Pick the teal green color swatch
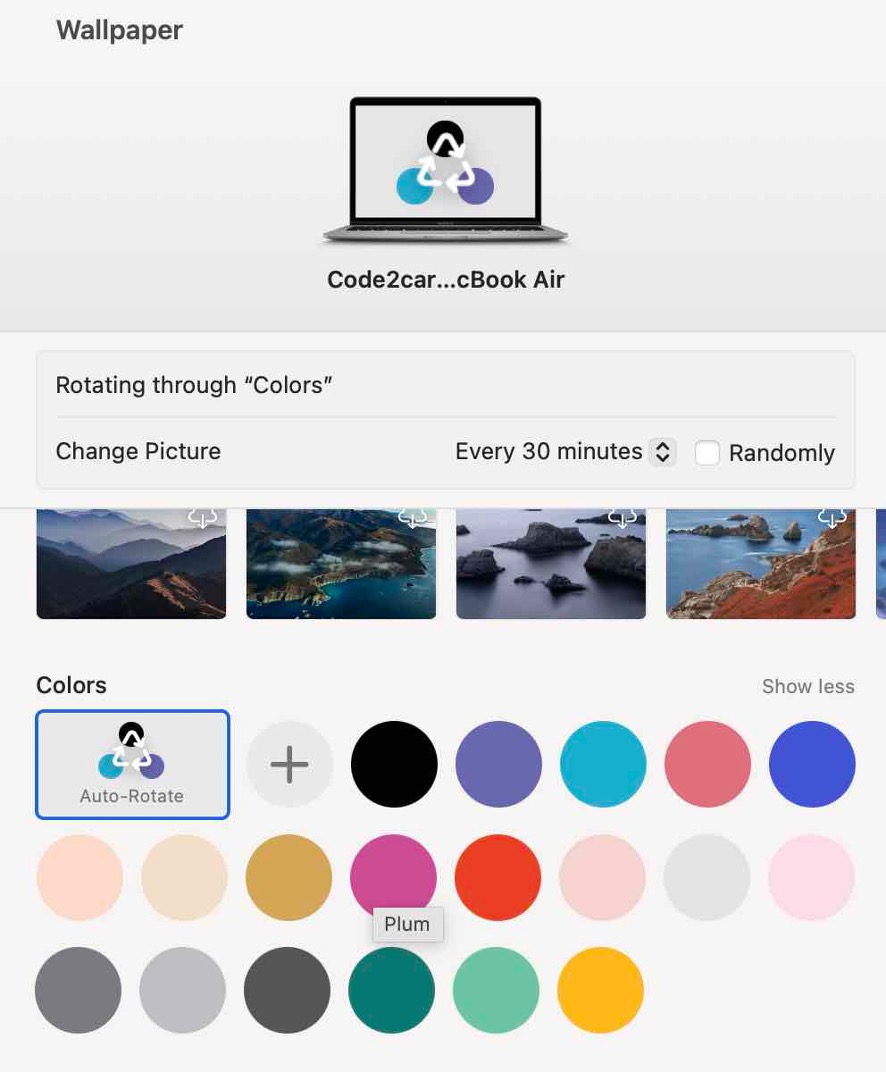This screenshot has height=1072, width=886. pyautogui.click(x=392, y=990)
